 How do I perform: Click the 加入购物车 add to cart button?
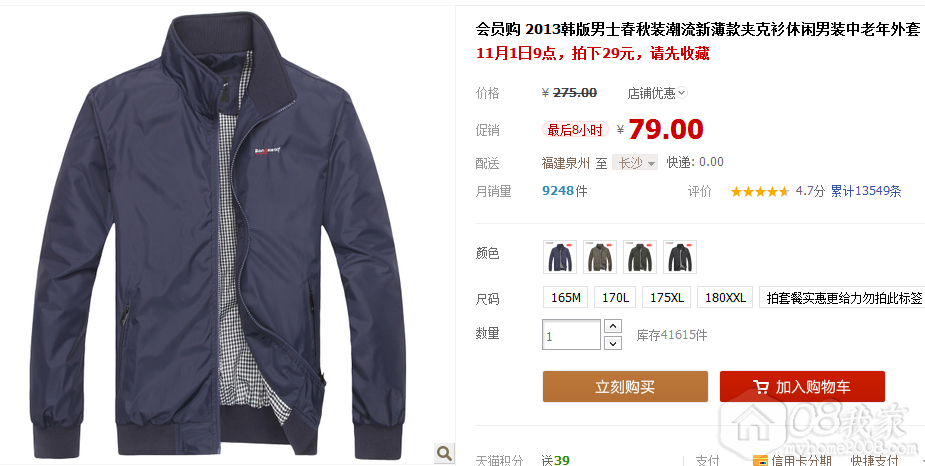(x=802, y=386)
